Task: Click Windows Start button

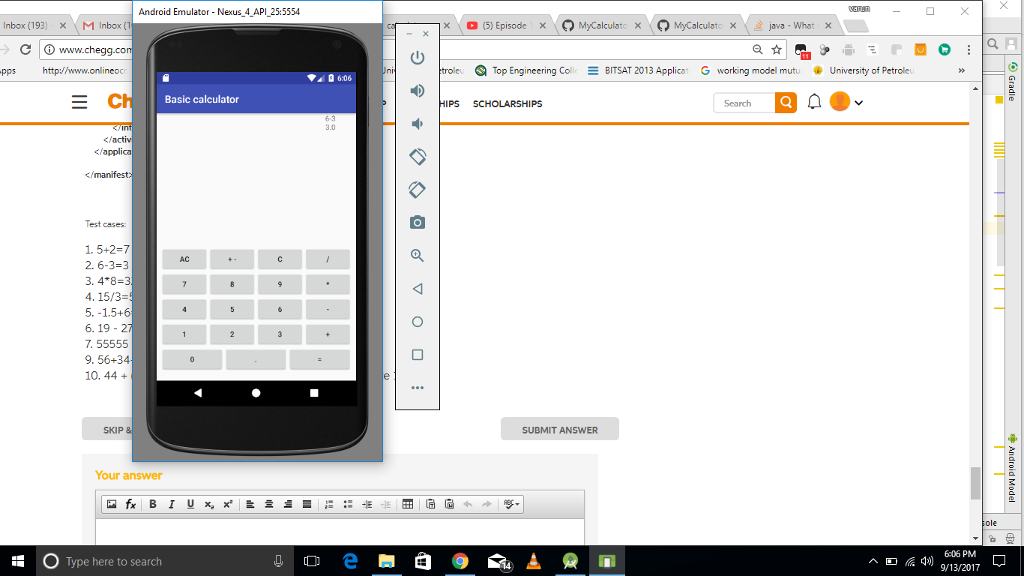Action: pos(18,561)
